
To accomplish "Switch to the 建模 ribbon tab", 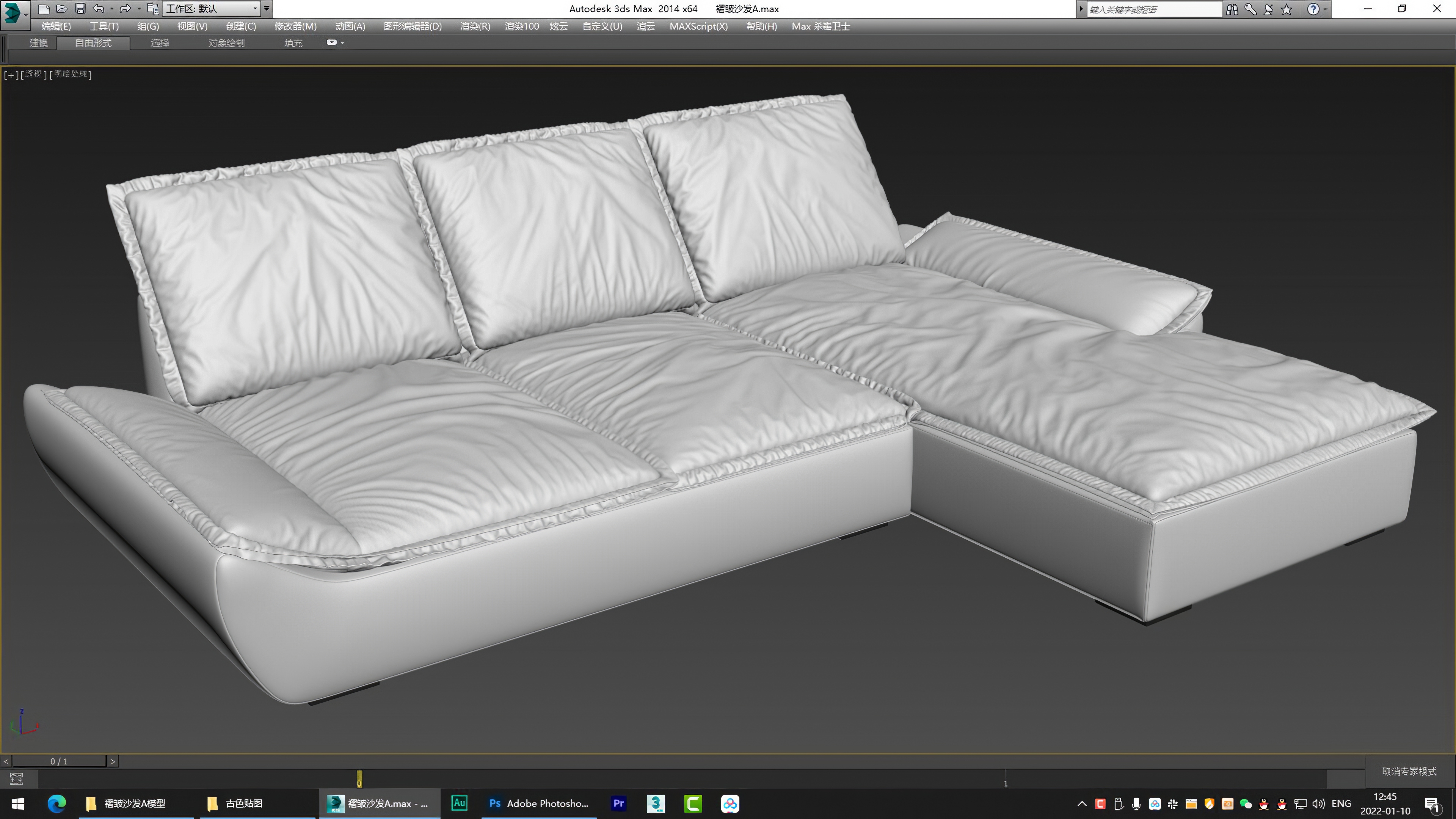I will pos(38,43).
